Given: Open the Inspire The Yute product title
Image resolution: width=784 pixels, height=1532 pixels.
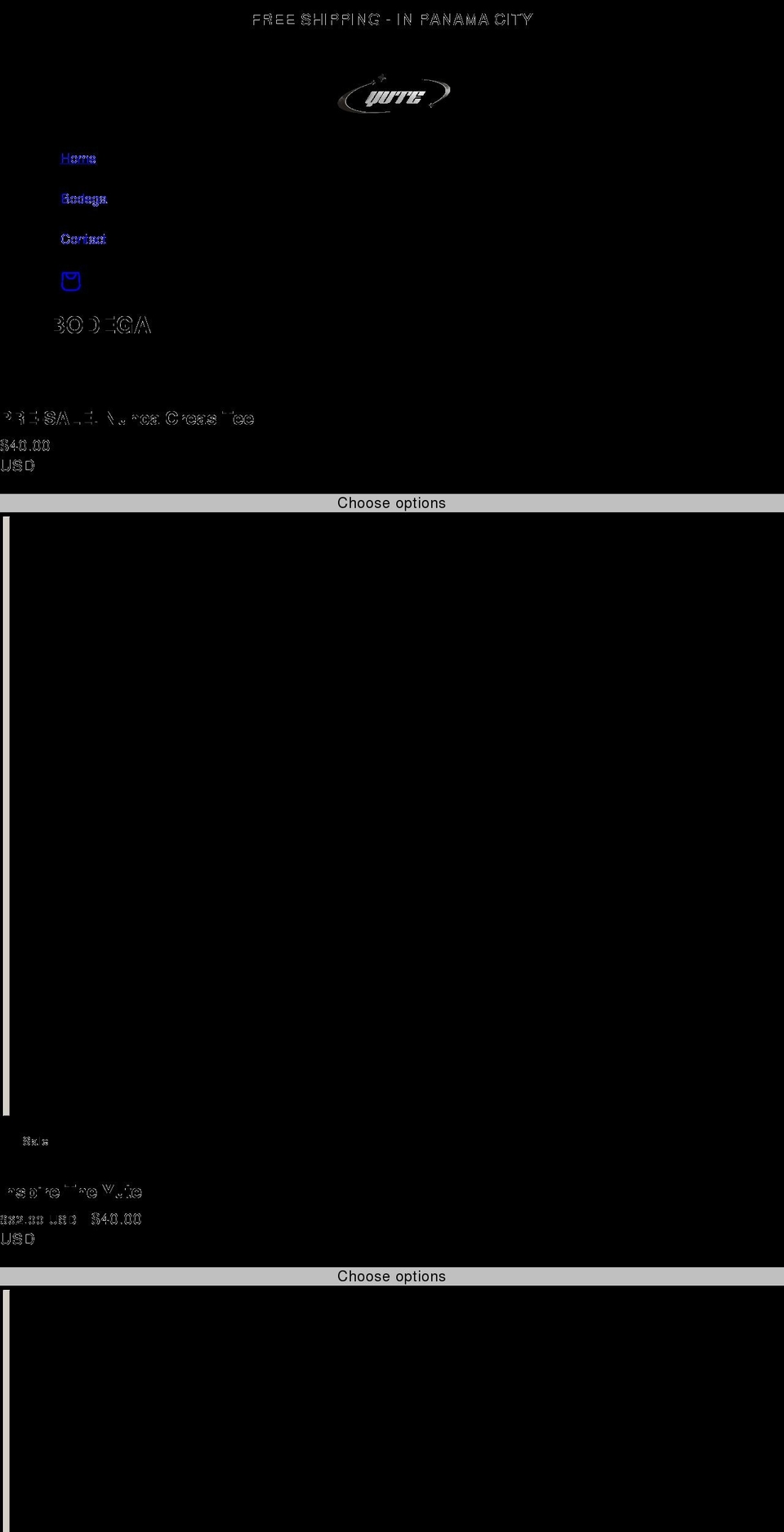Looking at the screenshot, I should 72,1192.
